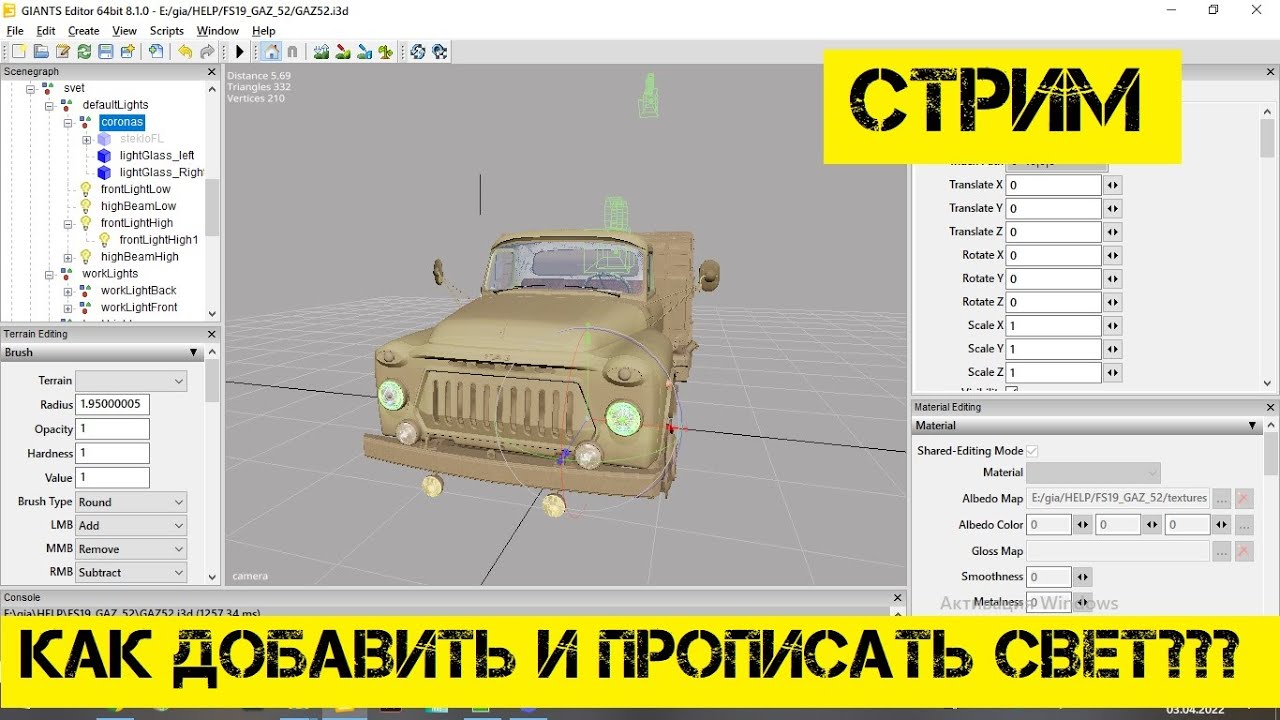Click the Undo arrow icon
1280x720 pixels.
[185, 52]
